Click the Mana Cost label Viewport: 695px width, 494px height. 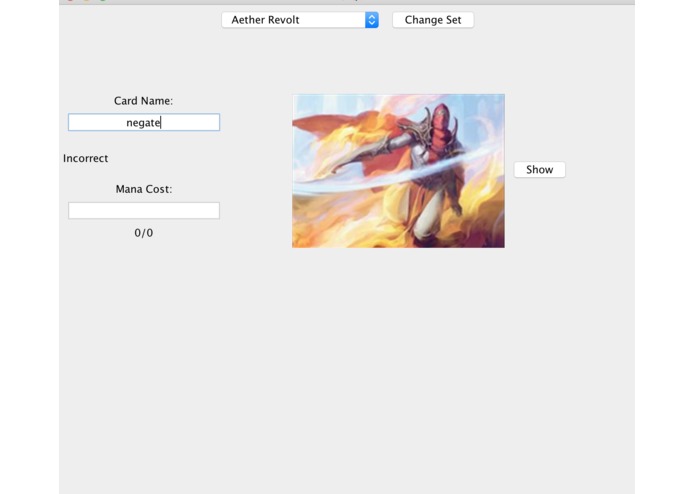point(144,189)
